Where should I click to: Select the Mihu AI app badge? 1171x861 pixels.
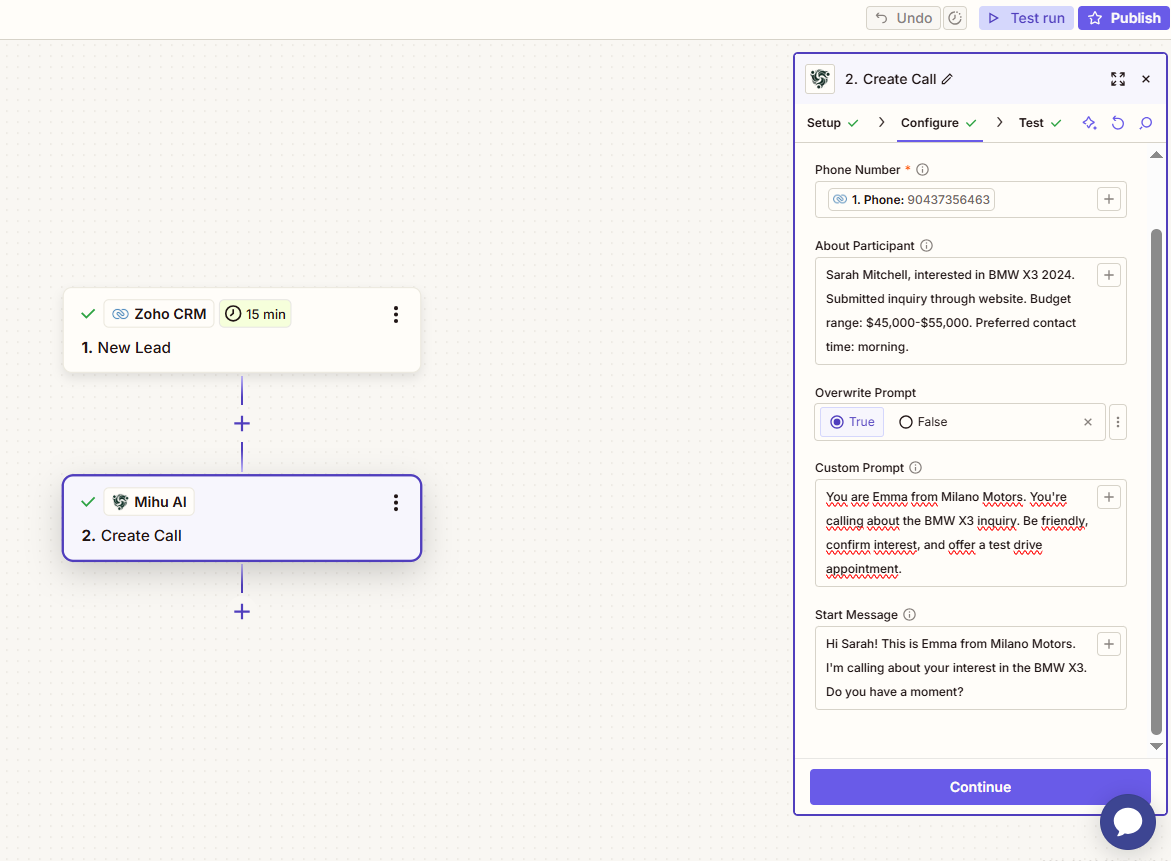(x=149, y=502)
